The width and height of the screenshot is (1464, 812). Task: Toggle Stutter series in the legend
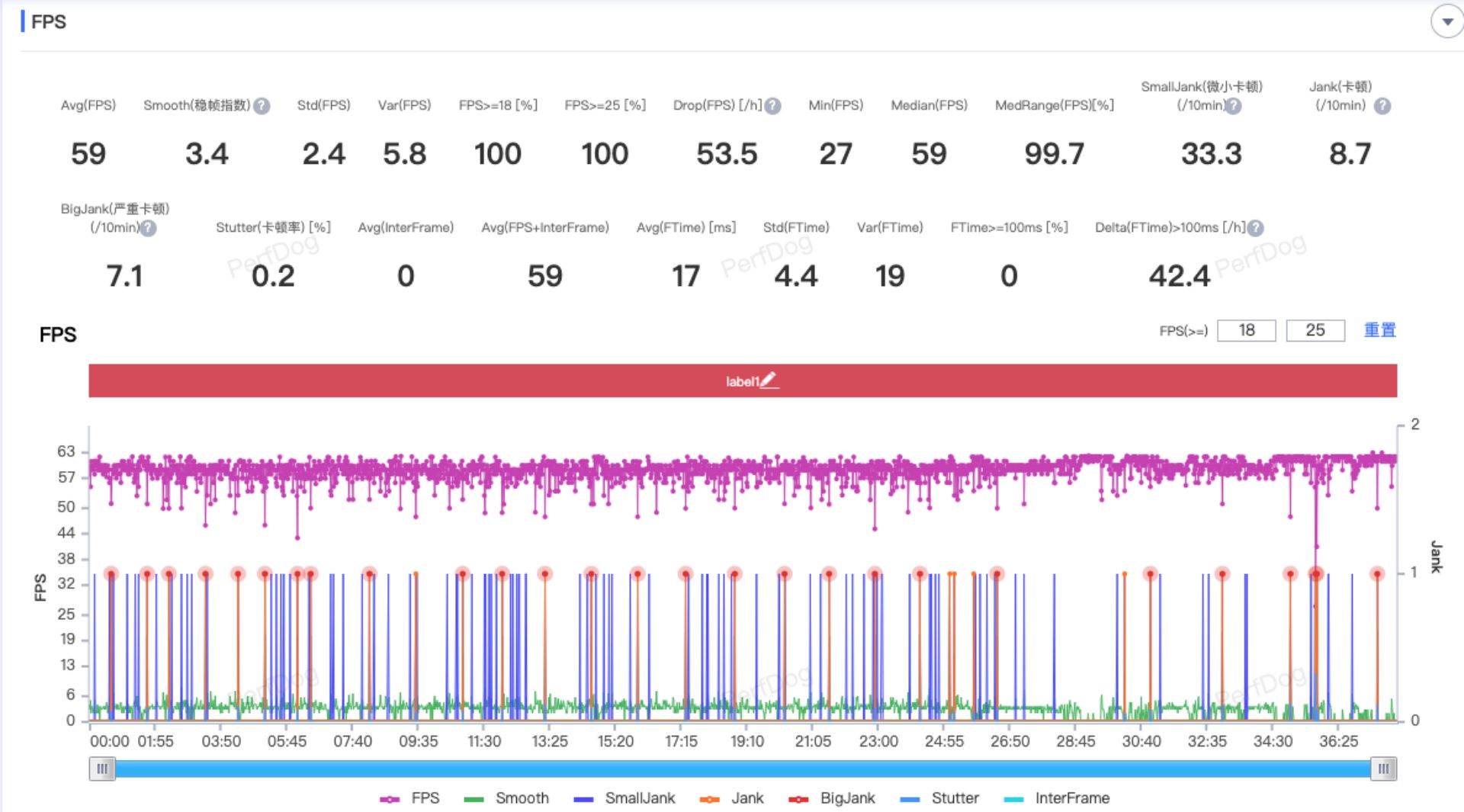pyautogui.click(x=939, y=798)
